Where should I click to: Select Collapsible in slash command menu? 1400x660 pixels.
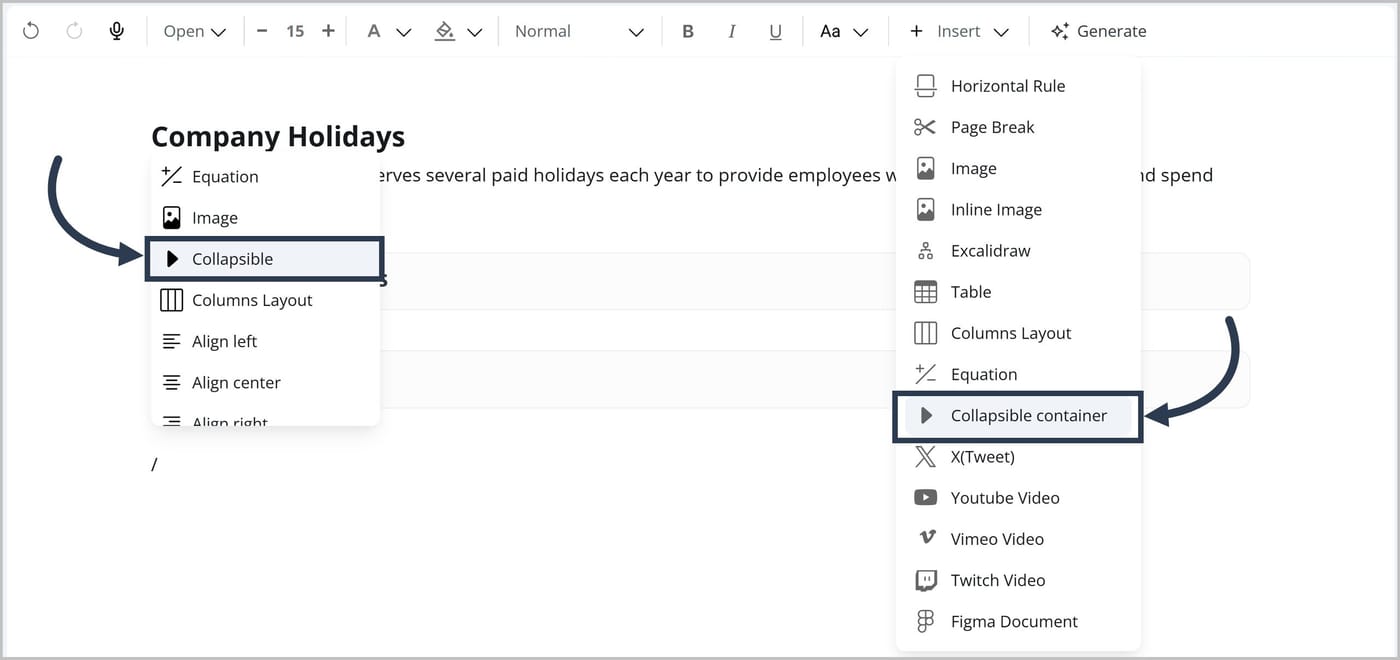[x=265, y=259]
